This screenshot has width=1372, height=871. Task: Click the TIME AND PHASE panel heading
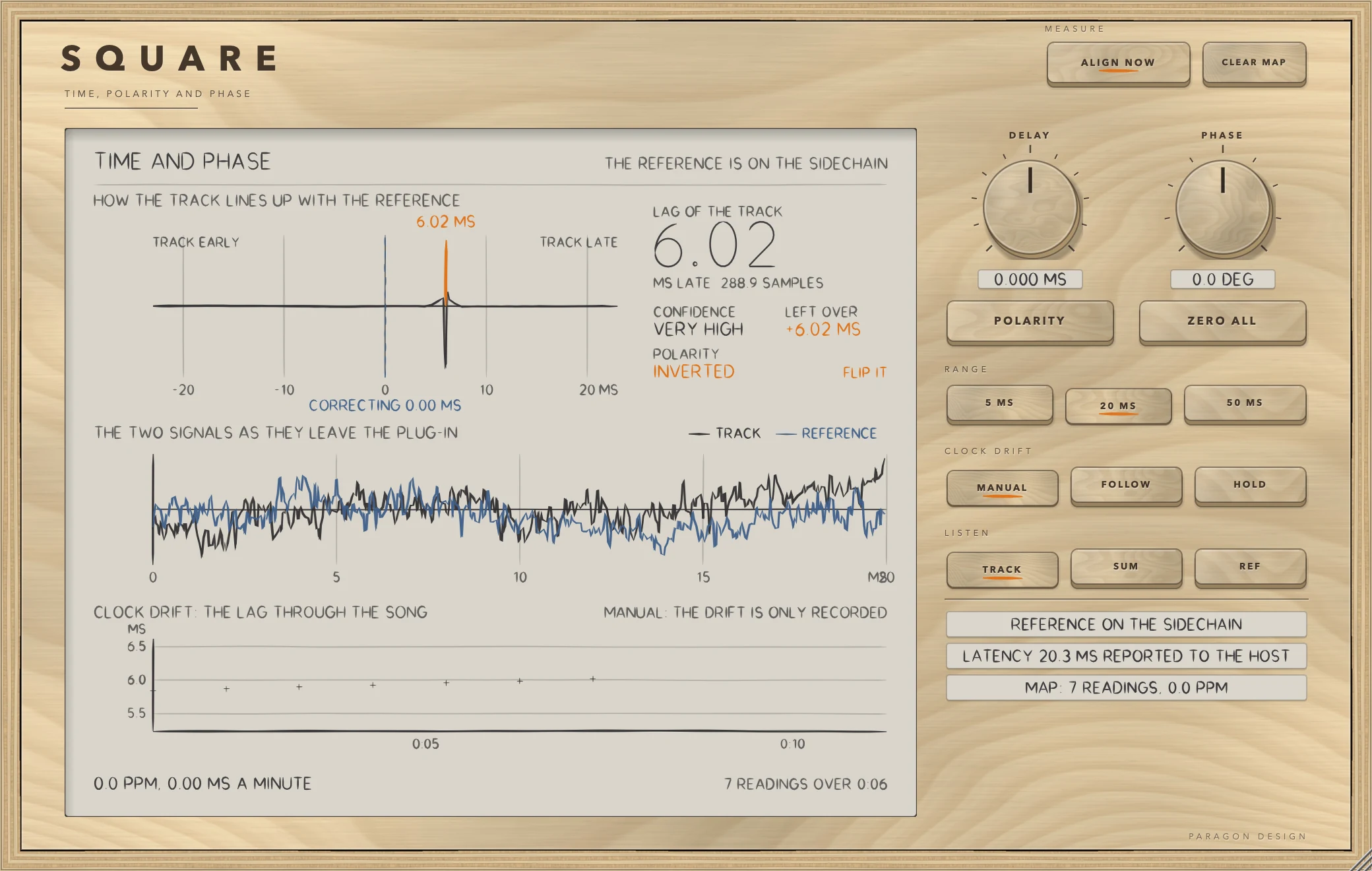(183, 162)
